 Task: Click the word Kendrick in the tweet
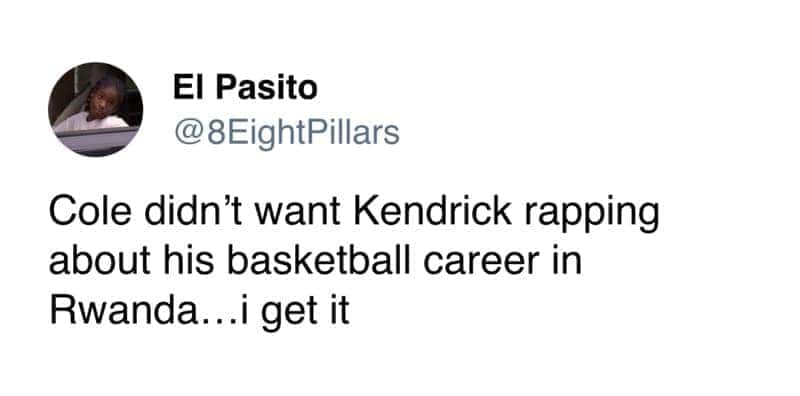point(432,212)
